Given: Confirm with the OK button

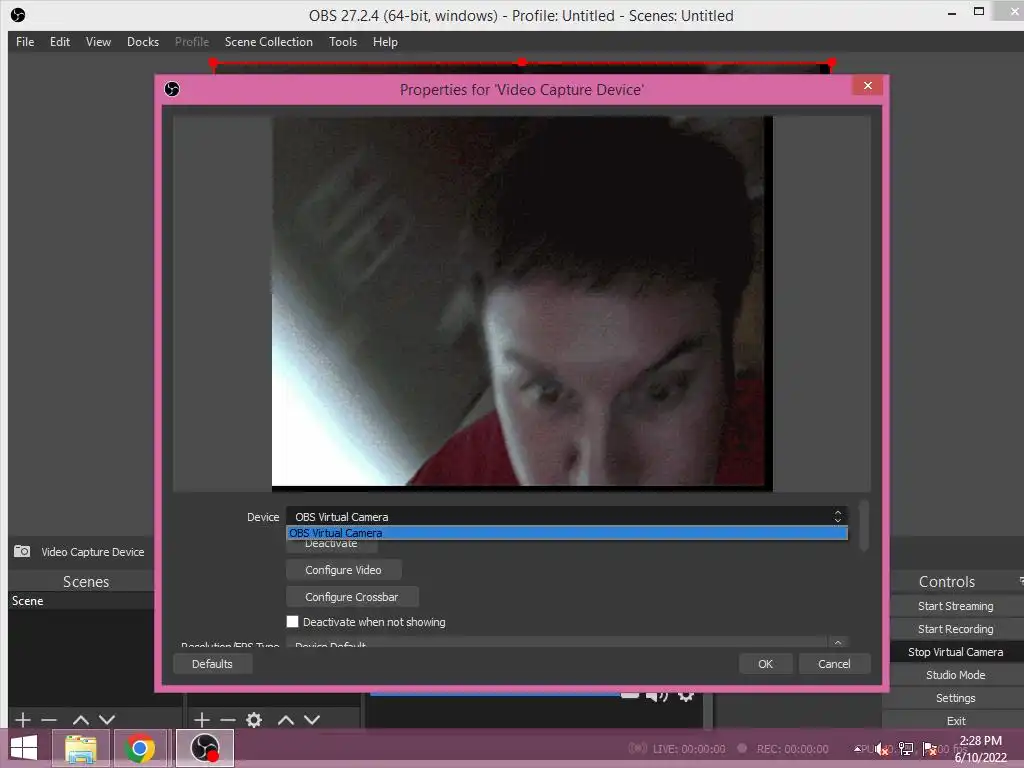Looking at the screenshot, I should coord(765,664).
